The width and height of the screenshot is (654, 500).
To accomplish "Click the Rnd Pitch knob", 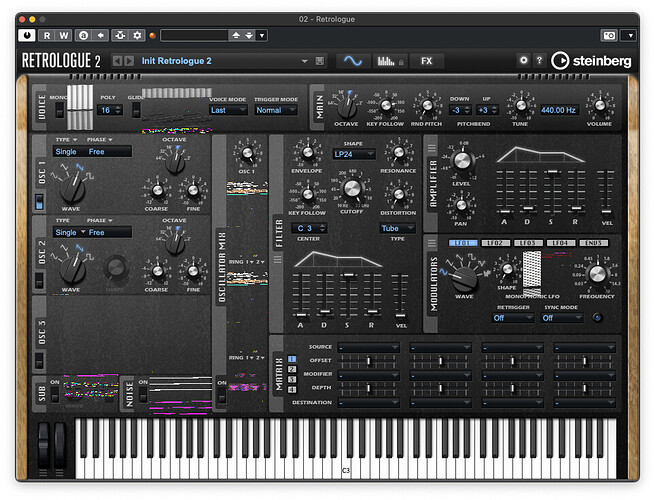I will coord(427,106).
